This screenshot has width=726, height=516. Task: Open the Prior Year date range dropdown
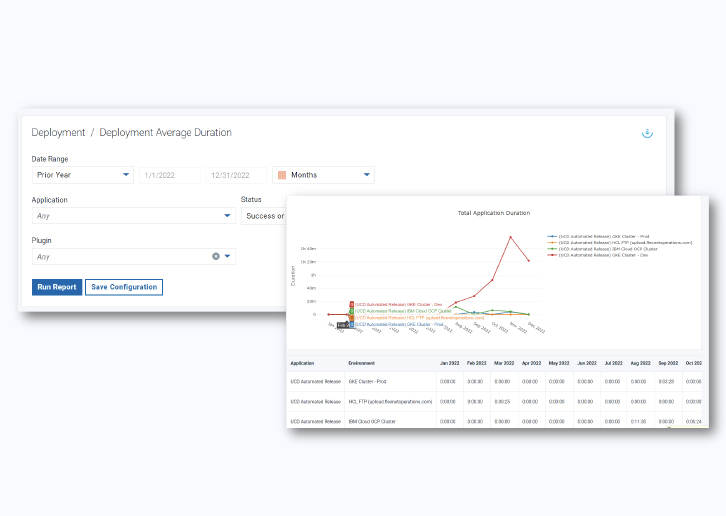pos(82,175)
